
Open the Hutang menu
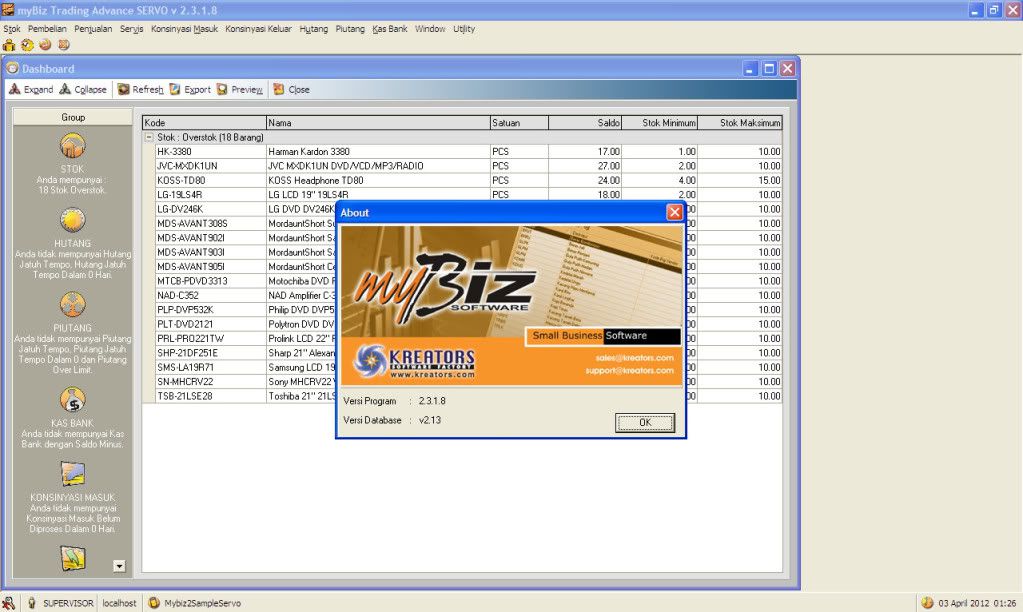tap(314, 29)
